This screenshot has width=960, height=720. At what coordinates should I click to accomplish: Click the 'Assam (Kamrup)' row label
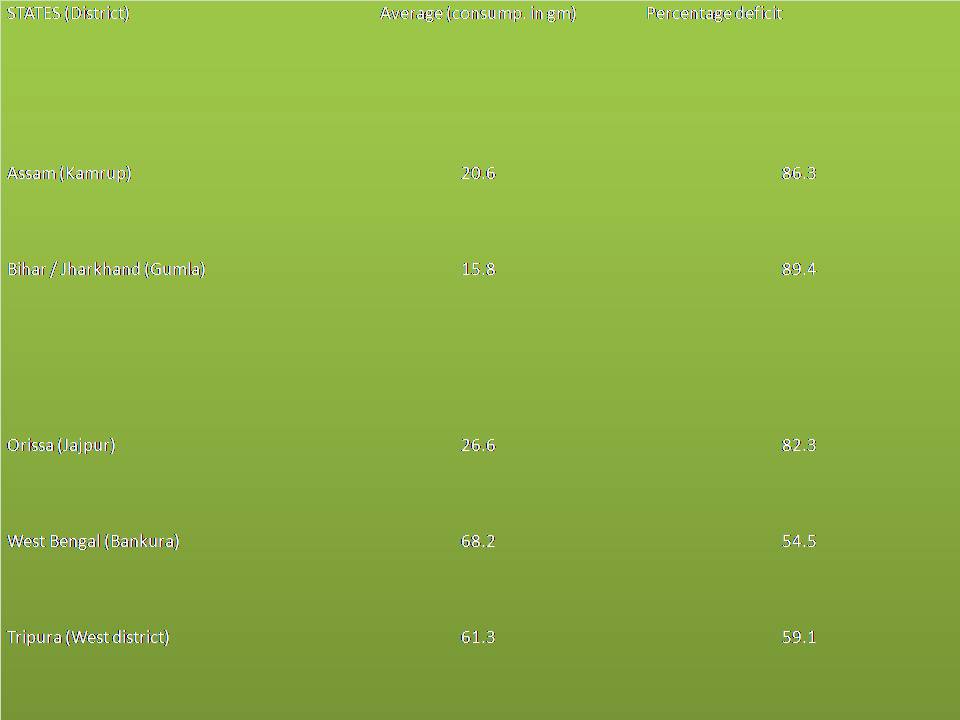69,173
